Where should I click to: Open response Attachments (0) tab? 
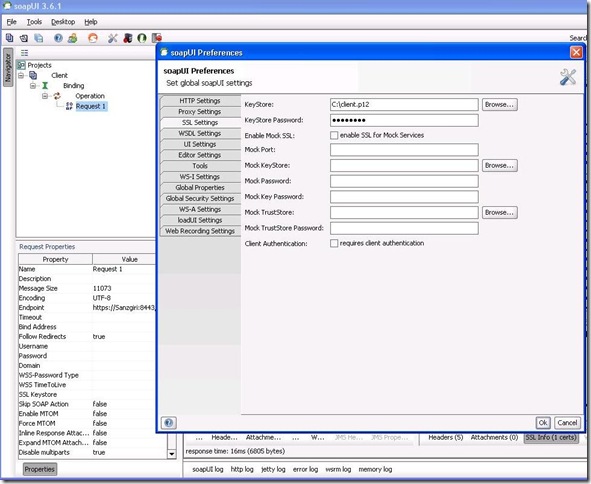494,438
